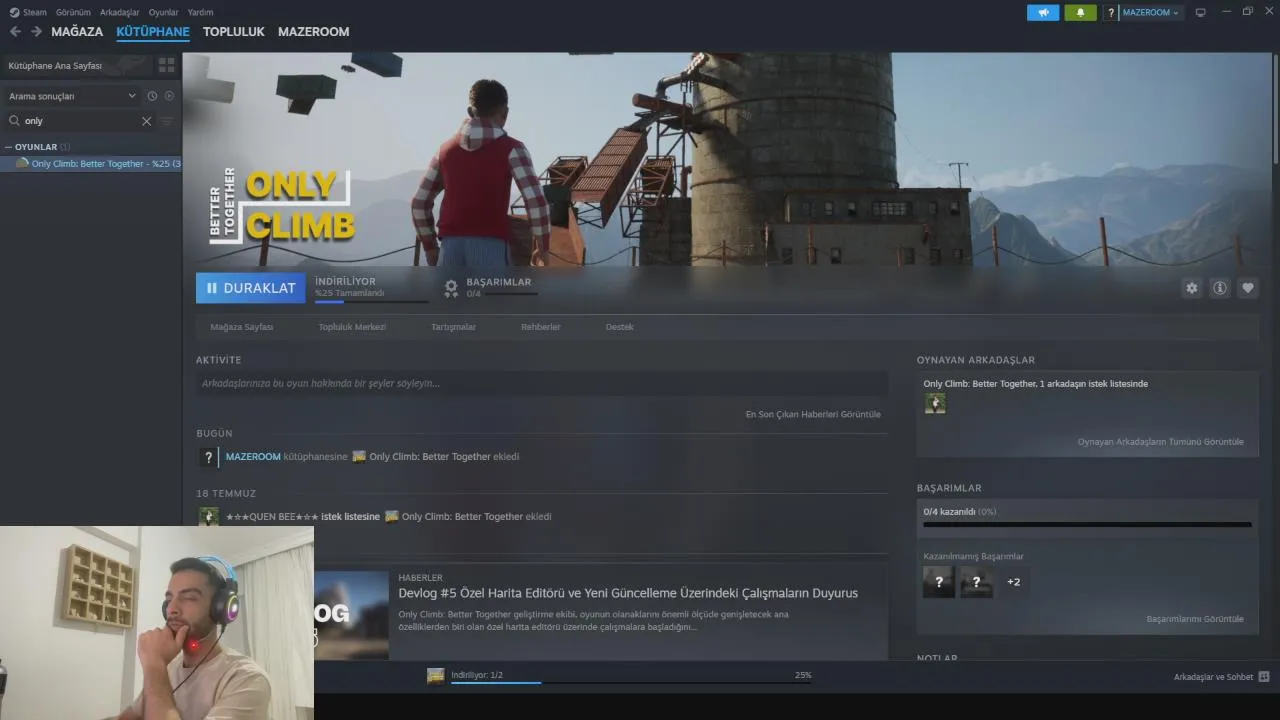1280x720 pixels.
Task: Go forward with the right arrow icon
Action: point(37,32)
